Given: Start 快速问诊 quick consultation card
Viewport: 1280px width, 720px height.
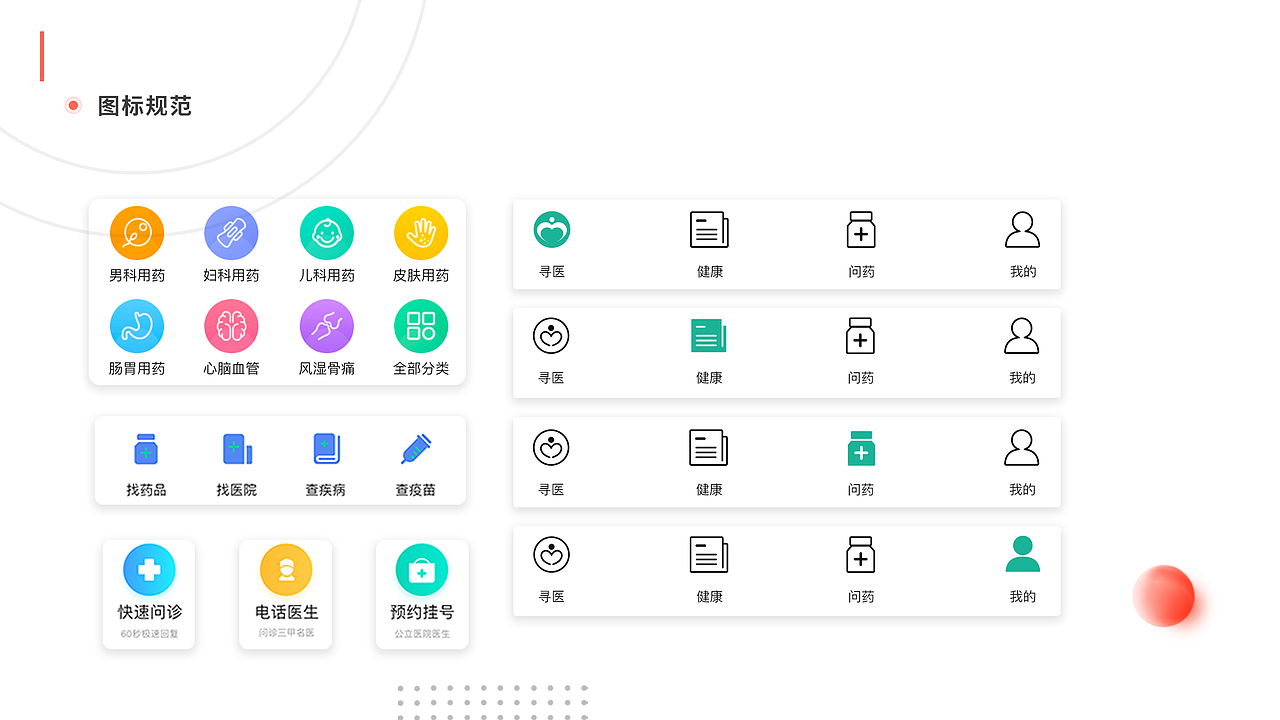Looking at the screenshot, I should click(149, 595).
